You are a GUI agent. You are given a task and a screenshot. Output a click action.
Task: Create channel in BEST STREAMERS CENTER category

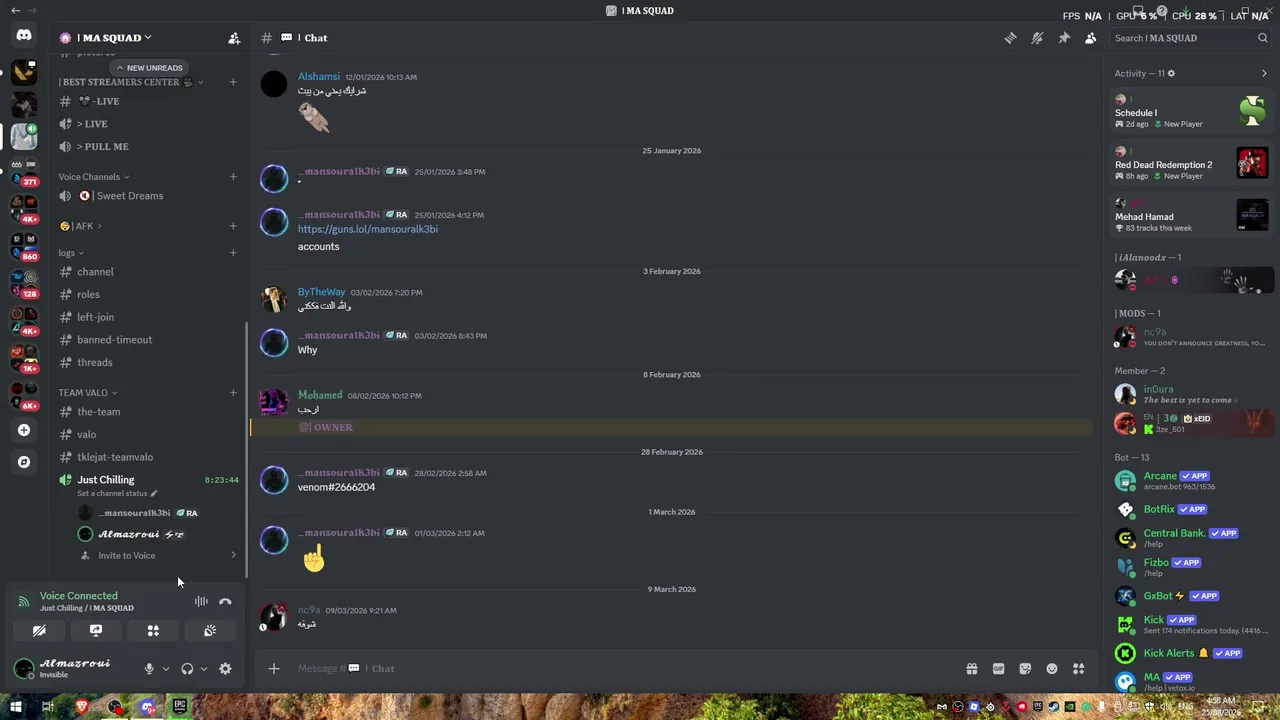click(x=233, y=82)
